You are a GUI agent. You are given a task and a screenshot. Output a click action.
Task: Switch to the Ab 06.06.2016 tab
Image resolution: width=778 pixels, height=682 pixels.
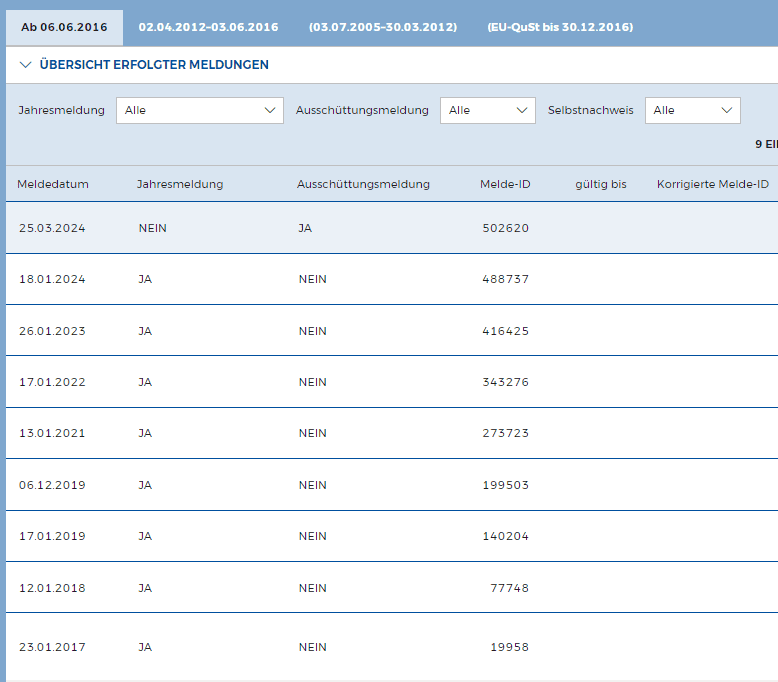tap(64, 27)
